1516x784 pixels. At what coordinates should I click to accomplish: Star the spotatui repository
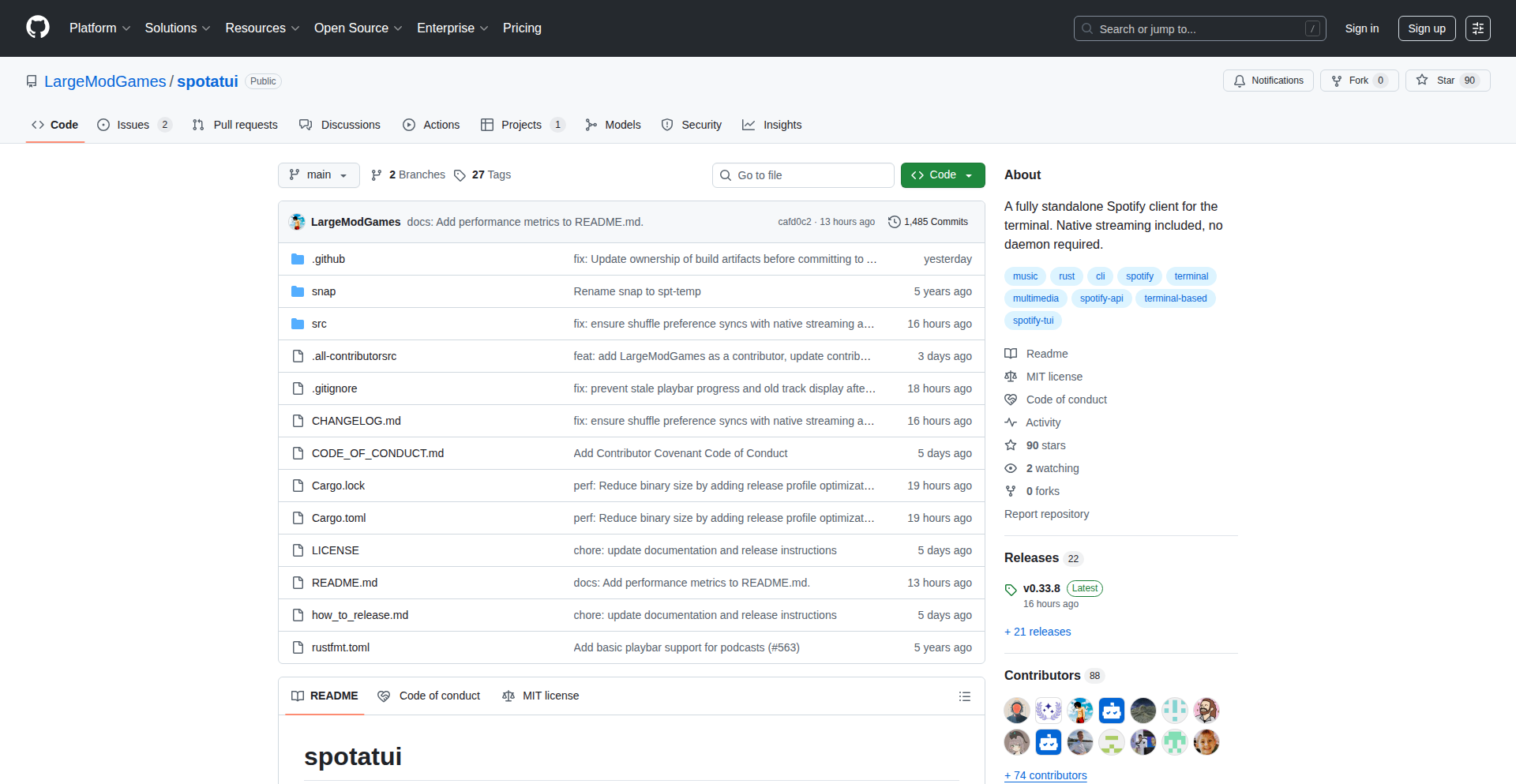tap(1447, 81)
